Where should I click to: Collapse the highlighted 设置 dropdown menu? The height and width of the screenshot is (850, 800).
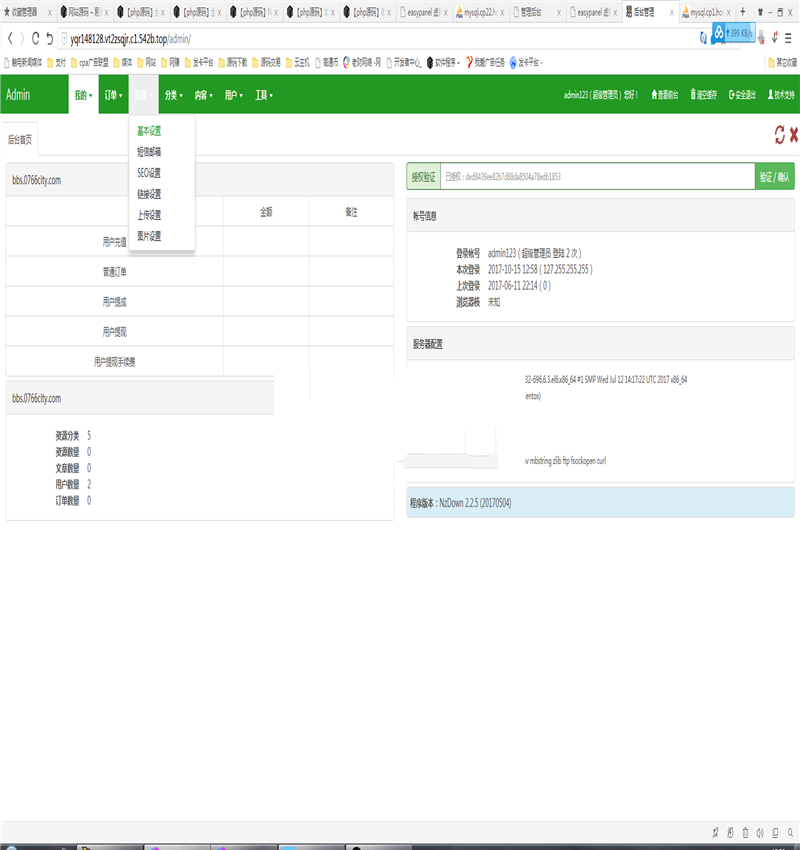(x=144, y=95)
